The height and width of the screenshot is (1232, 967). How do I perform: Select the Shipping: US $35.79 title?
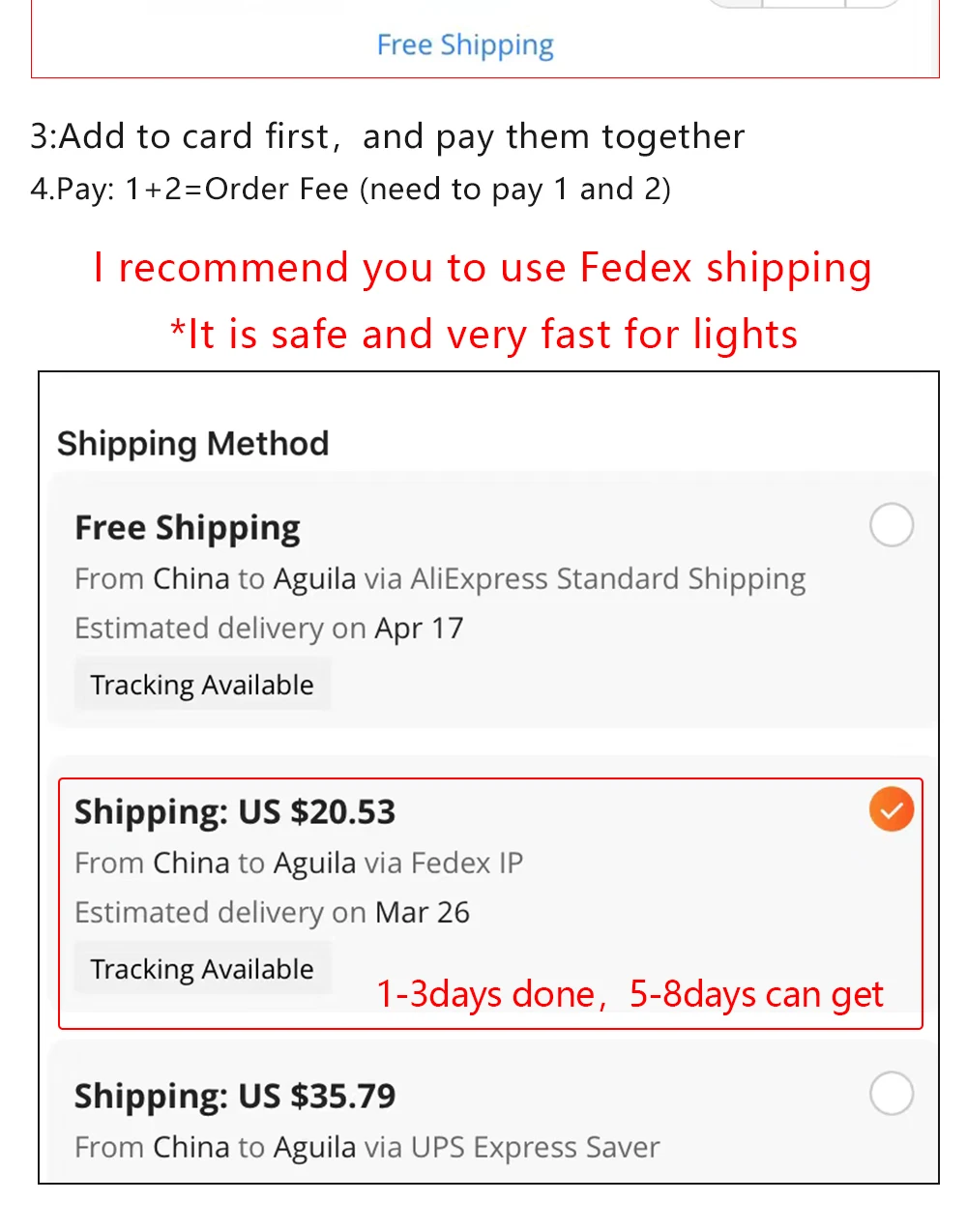[x=235, y=1097]
